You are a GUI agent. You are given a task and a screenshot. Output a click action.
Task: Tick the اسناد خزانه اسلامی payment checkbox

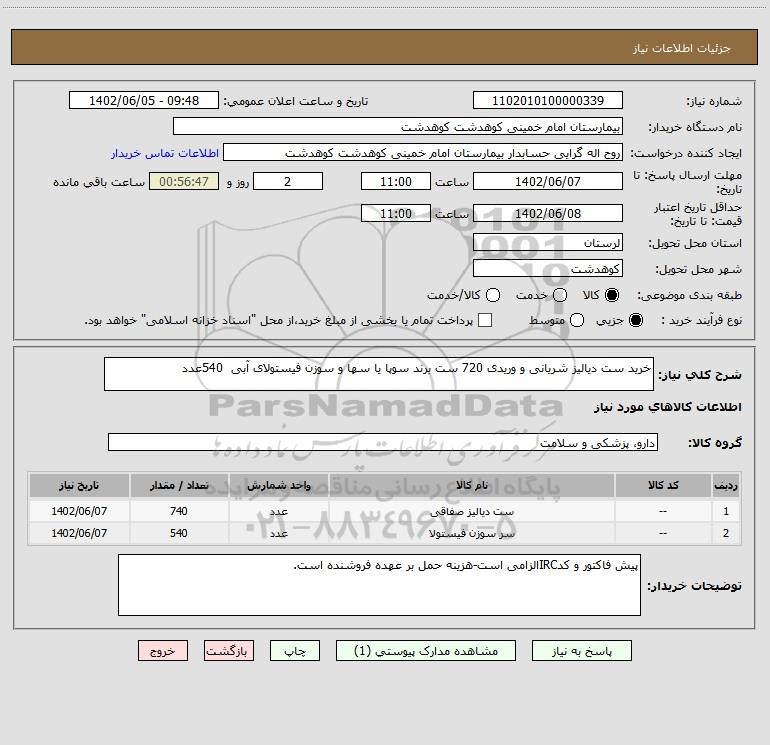[x=485, y=320]
